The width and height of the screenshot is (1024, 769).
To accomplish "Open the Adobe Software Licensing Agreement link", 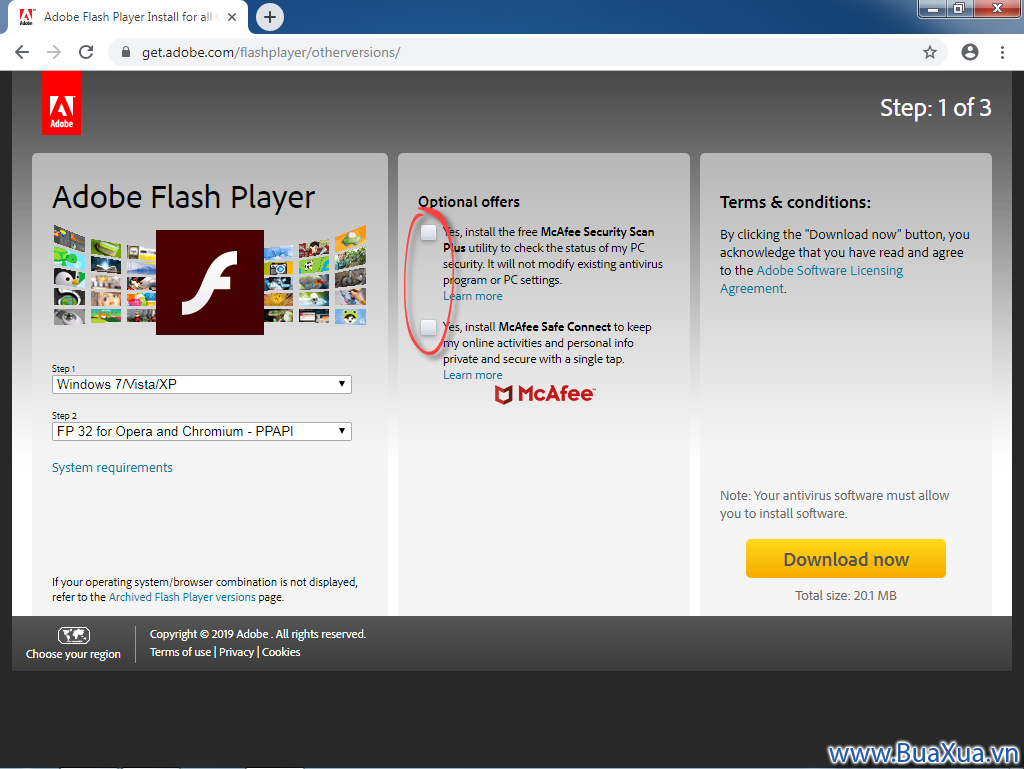I will click(812, 279).
